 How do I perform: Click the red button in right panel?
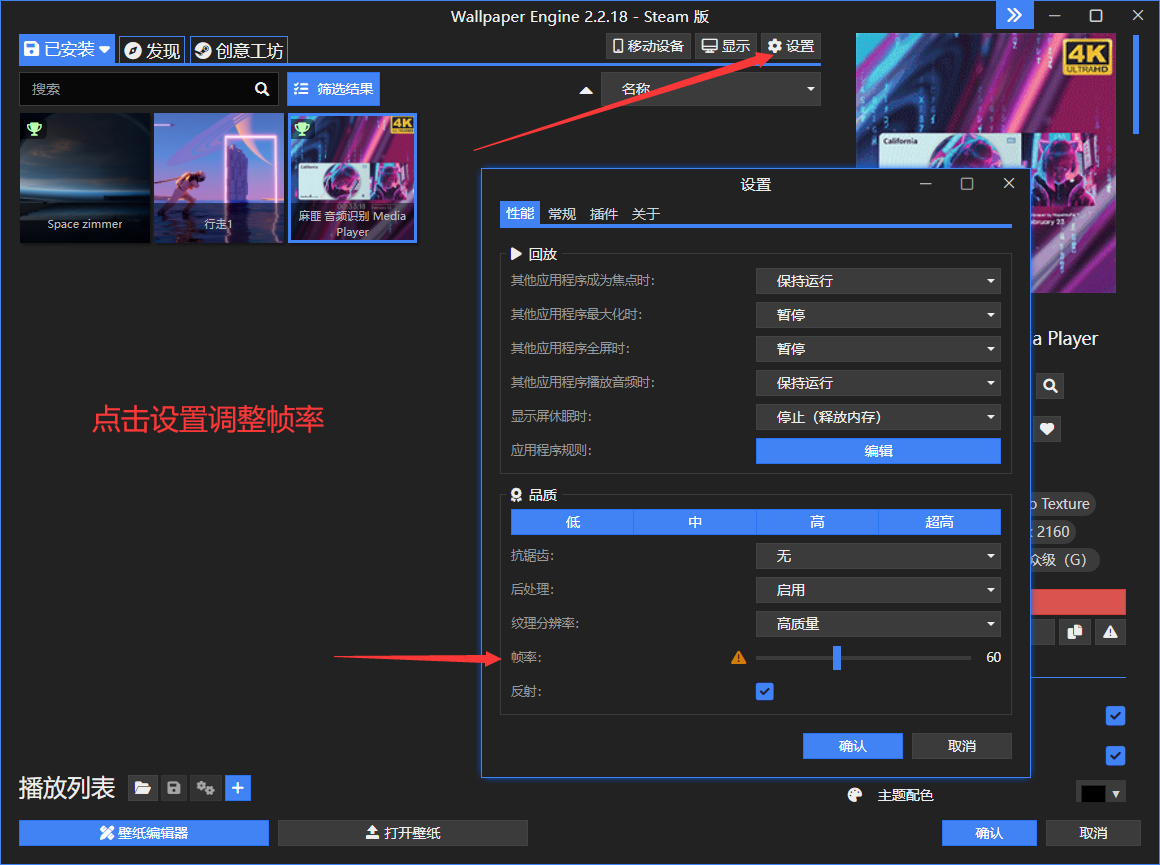pos(1078,602)
